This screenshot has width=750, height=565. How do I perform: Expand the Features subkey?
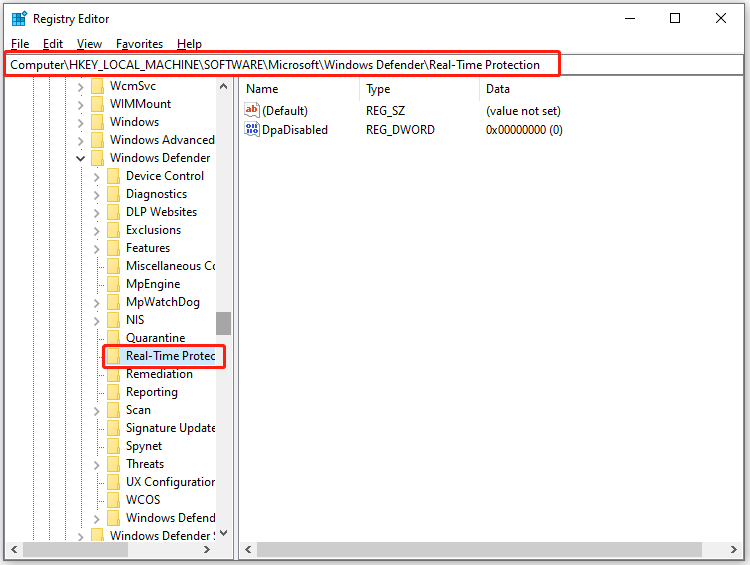97,249
